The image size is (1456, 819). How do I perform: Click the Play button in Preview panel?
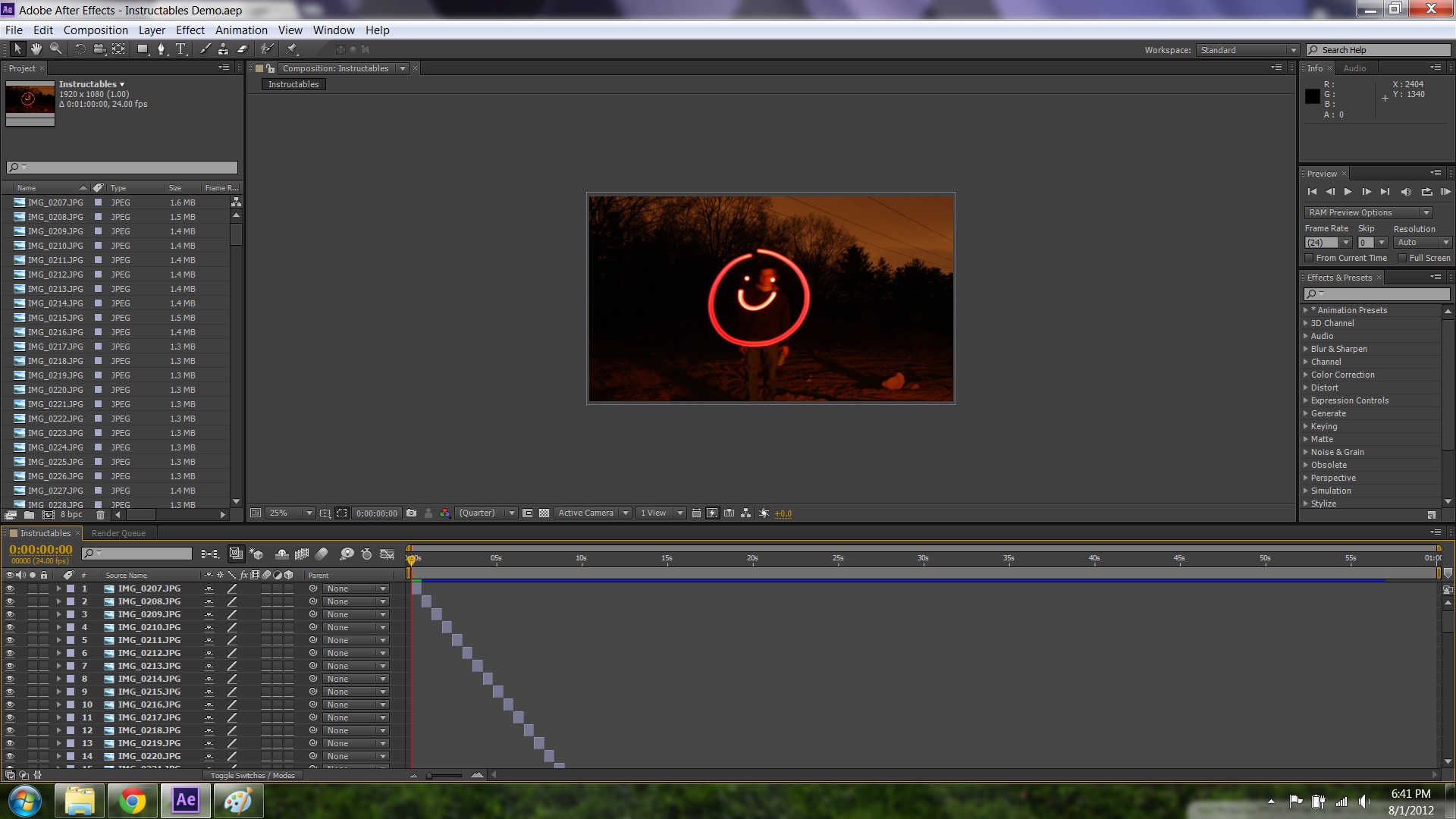point(1348,192)
